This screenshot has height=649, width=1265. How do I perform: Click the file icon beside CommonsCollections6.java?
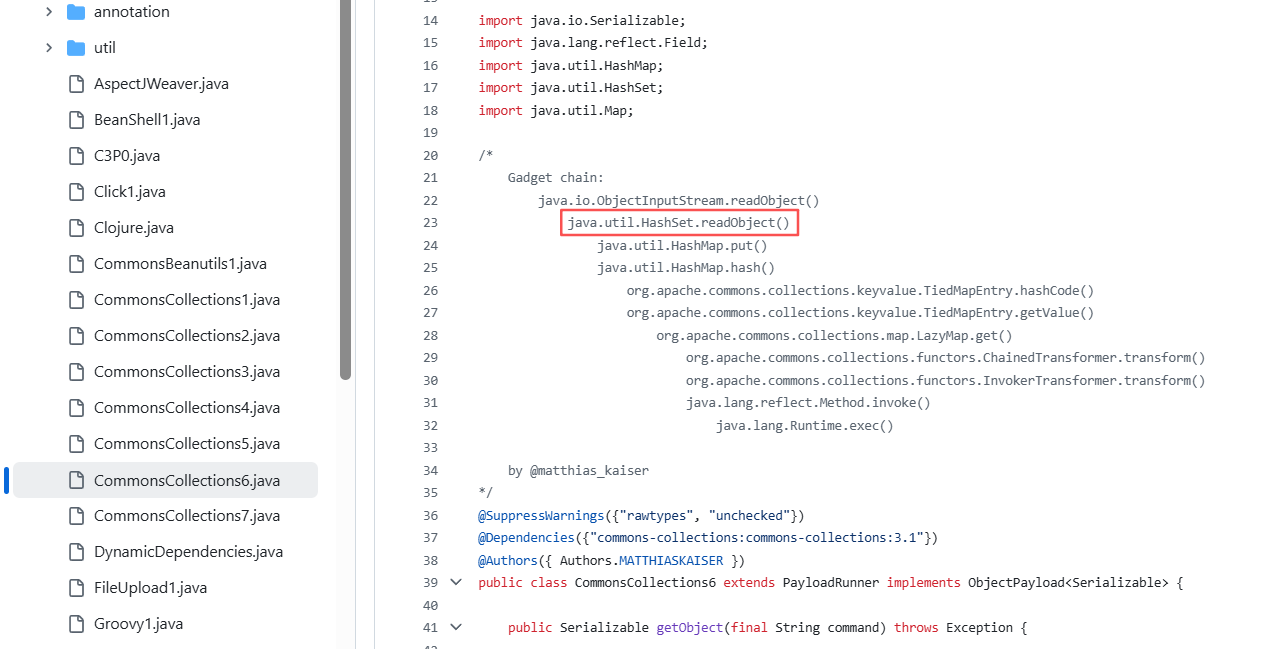[76, 480]
